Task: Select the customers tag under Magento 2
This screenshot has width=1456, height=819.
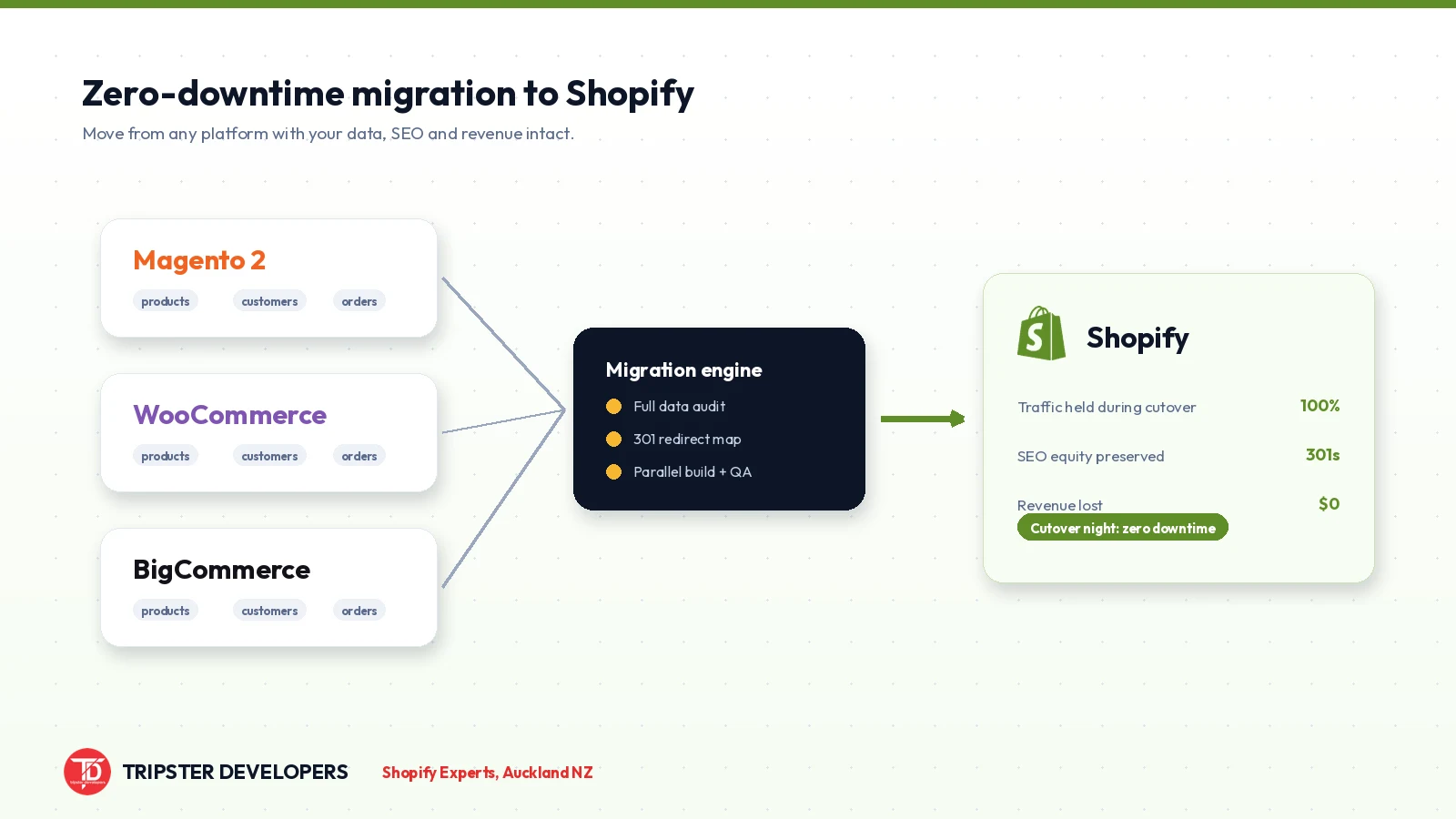Action: pos(269,301)
